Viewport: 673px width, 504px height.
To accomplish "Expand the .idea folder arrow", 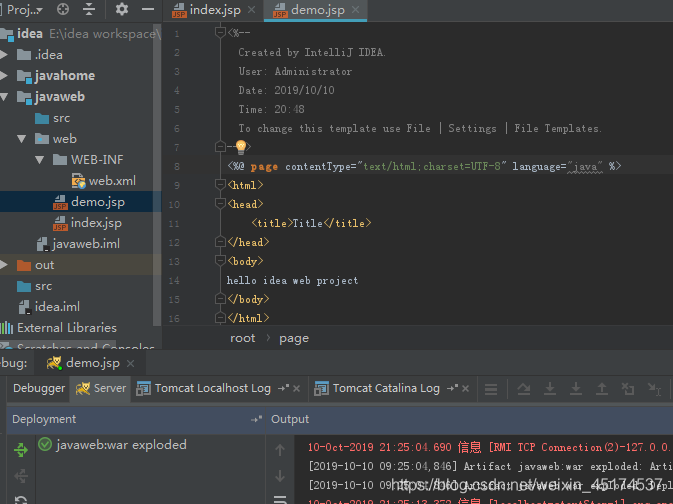I will [x=4, y=55].
